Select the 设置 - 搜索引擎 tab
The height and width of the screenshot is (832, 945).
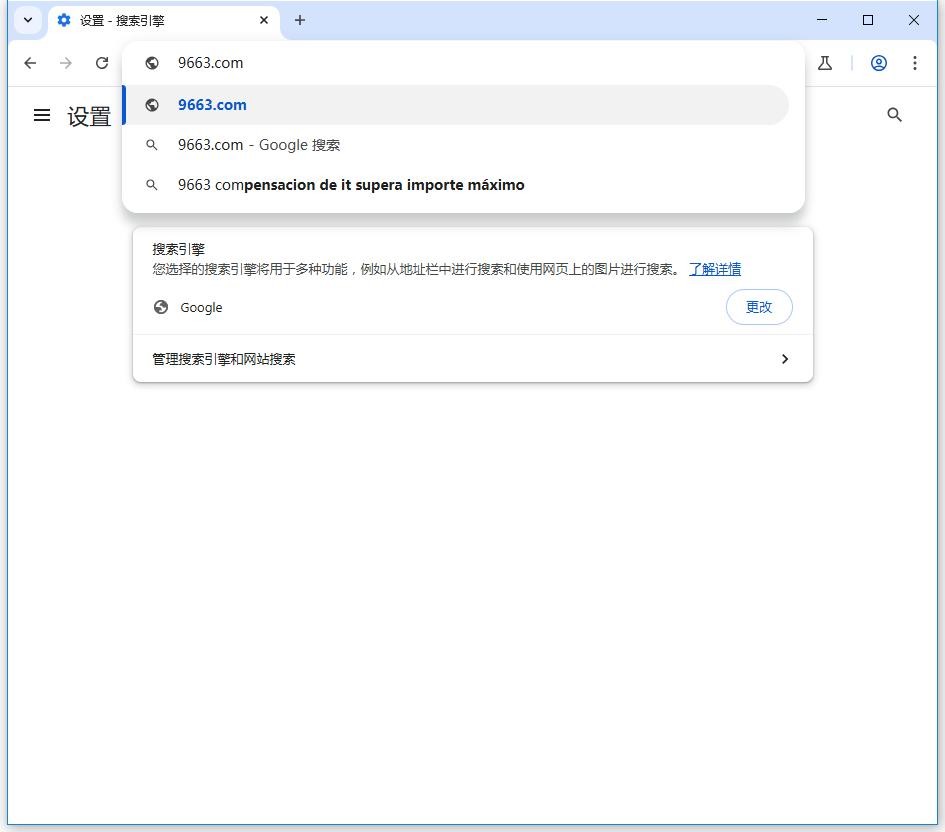[163, 20]
